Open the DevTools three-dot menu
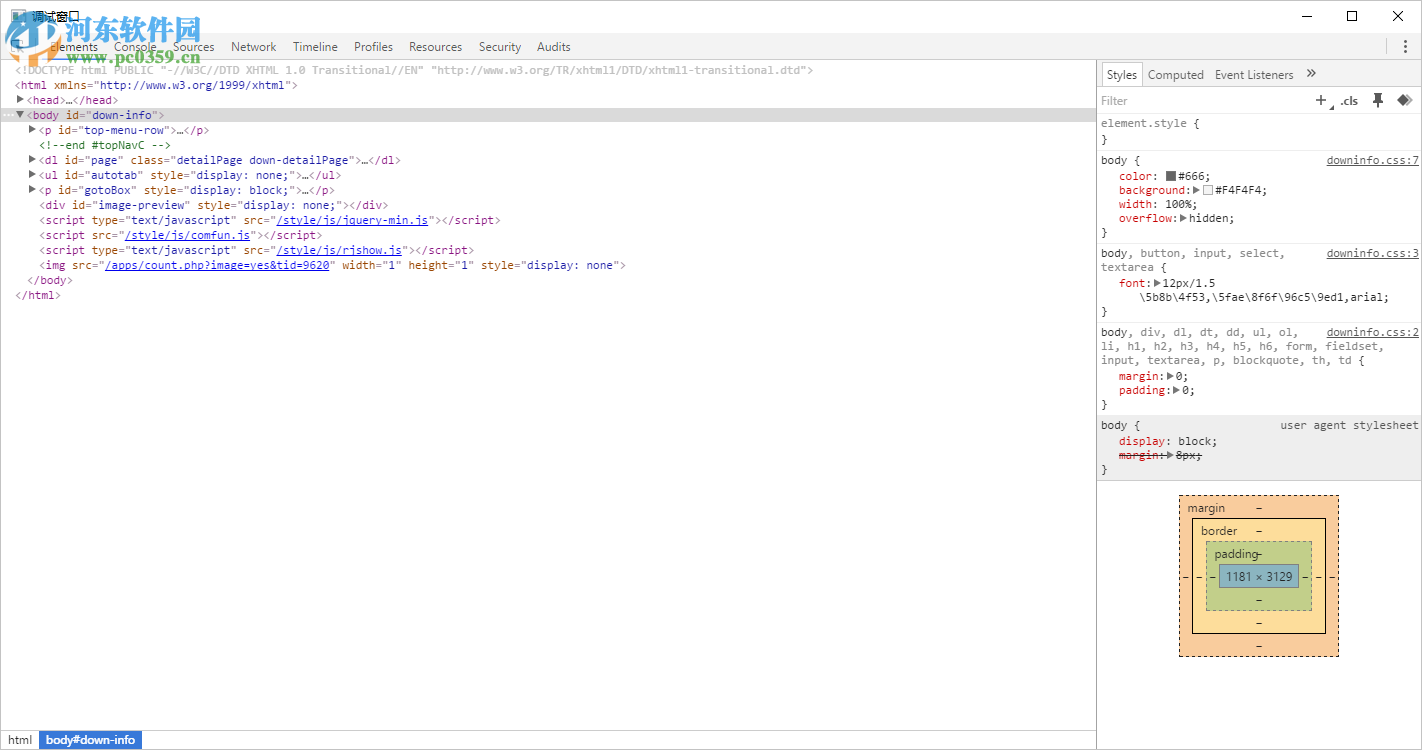 (1405, 46)
